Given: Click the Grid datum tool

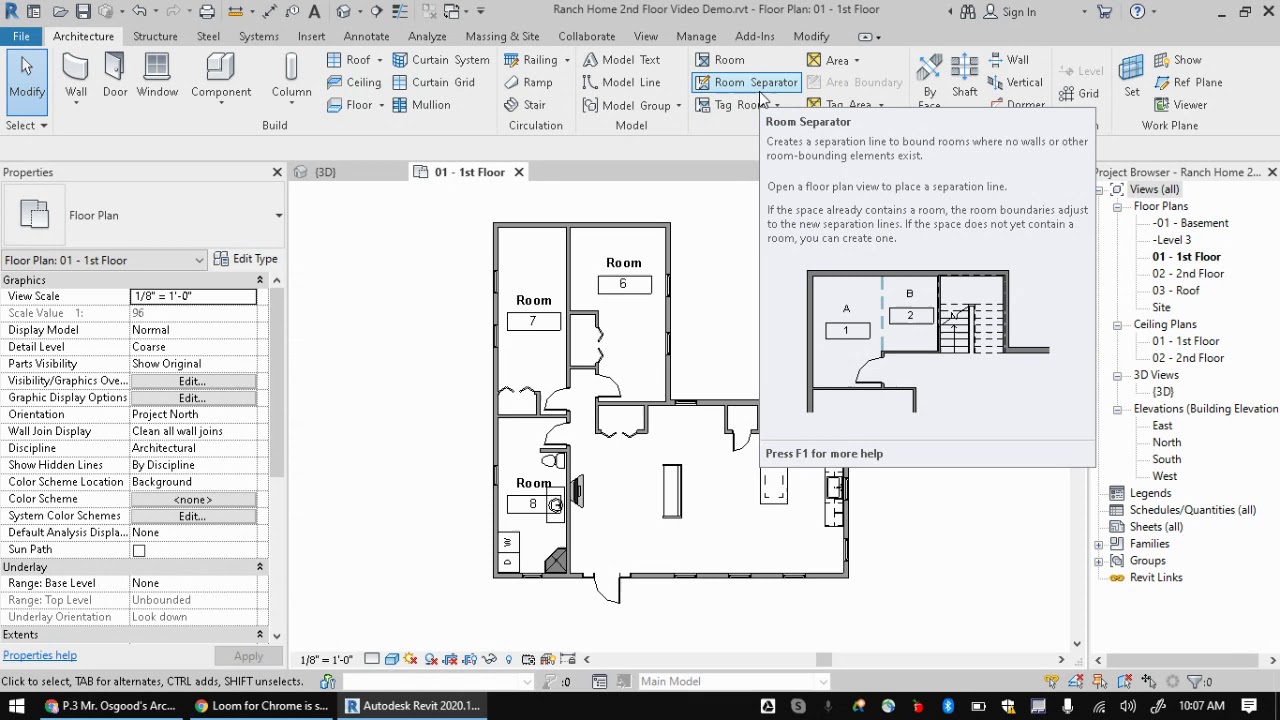Looking at the screenshot, I should click(x=1079, y=93).
